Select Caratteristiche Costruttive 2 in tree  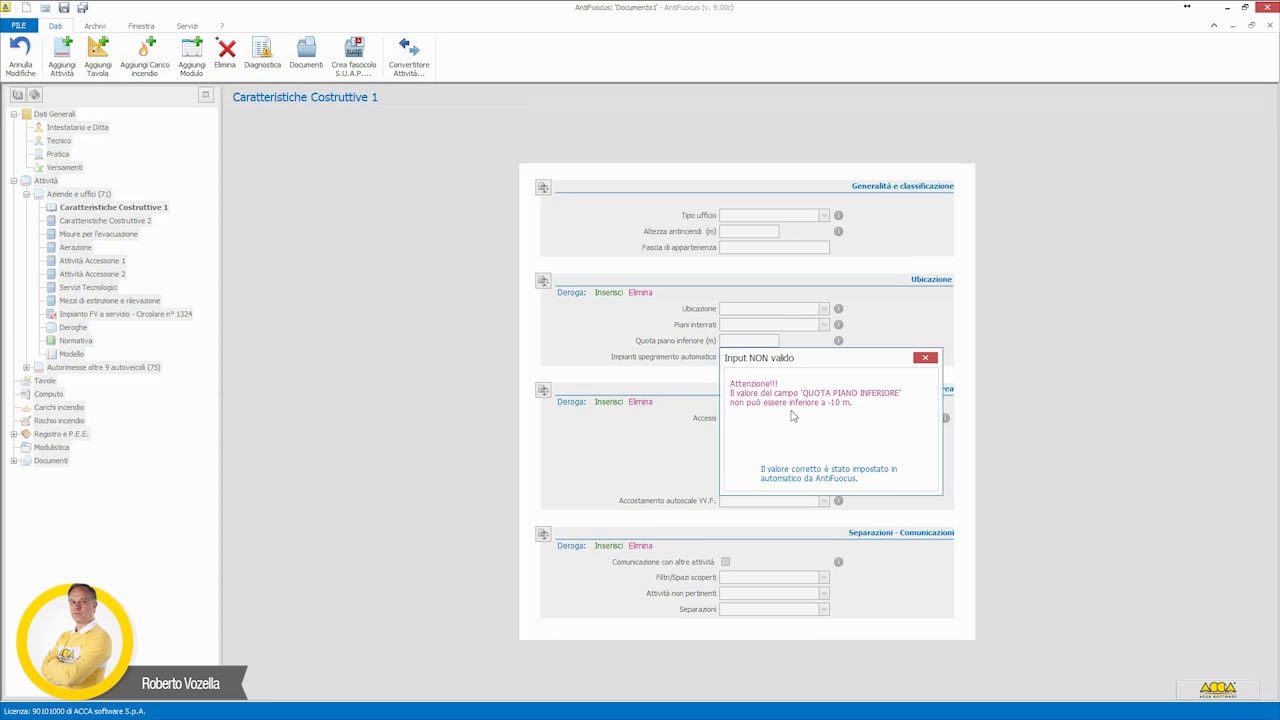(x=105, y=220)
